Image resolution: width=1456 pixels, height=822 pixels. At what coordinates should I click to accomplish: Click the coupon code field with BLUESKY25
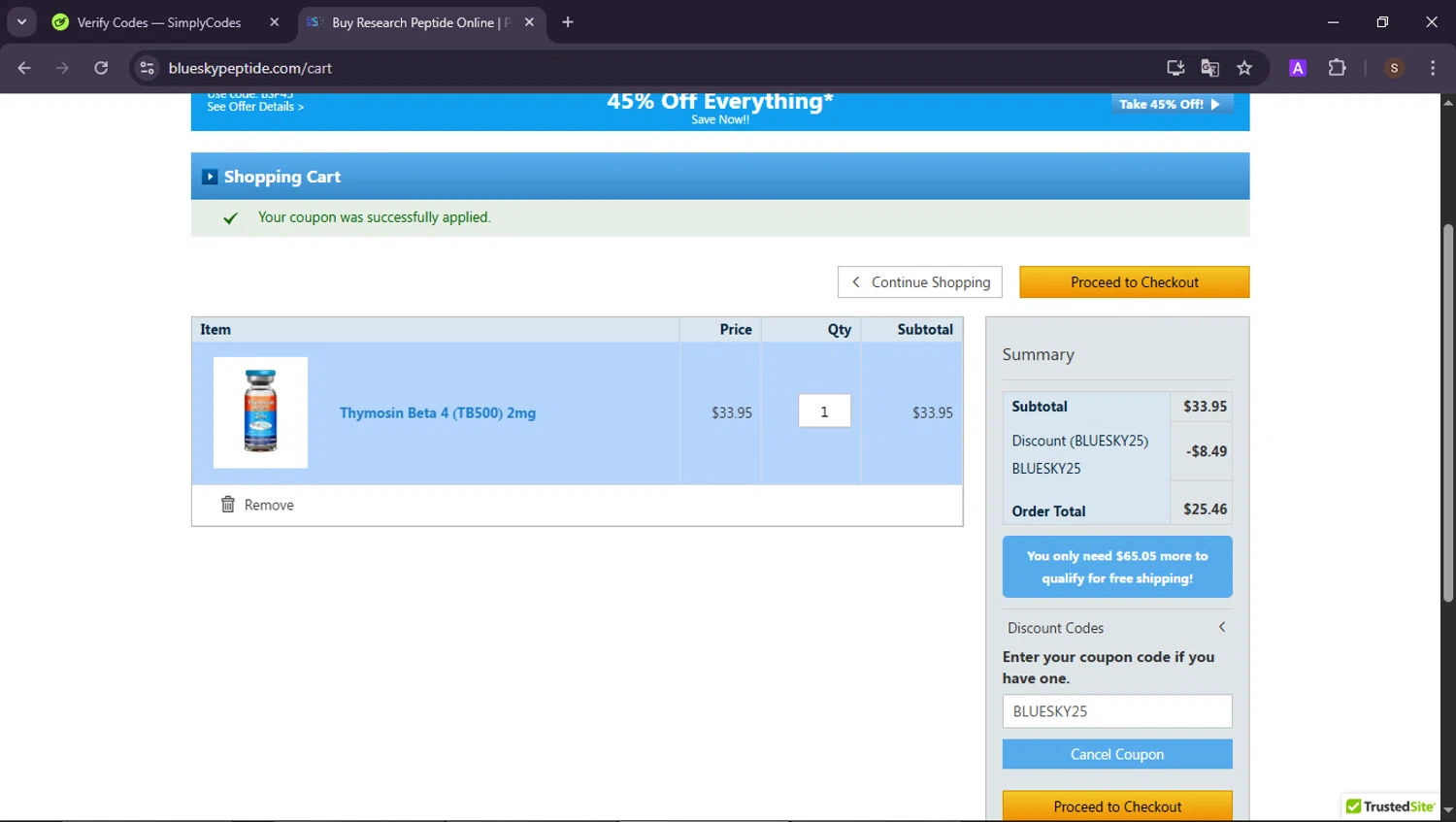[x=1117, y=711]
